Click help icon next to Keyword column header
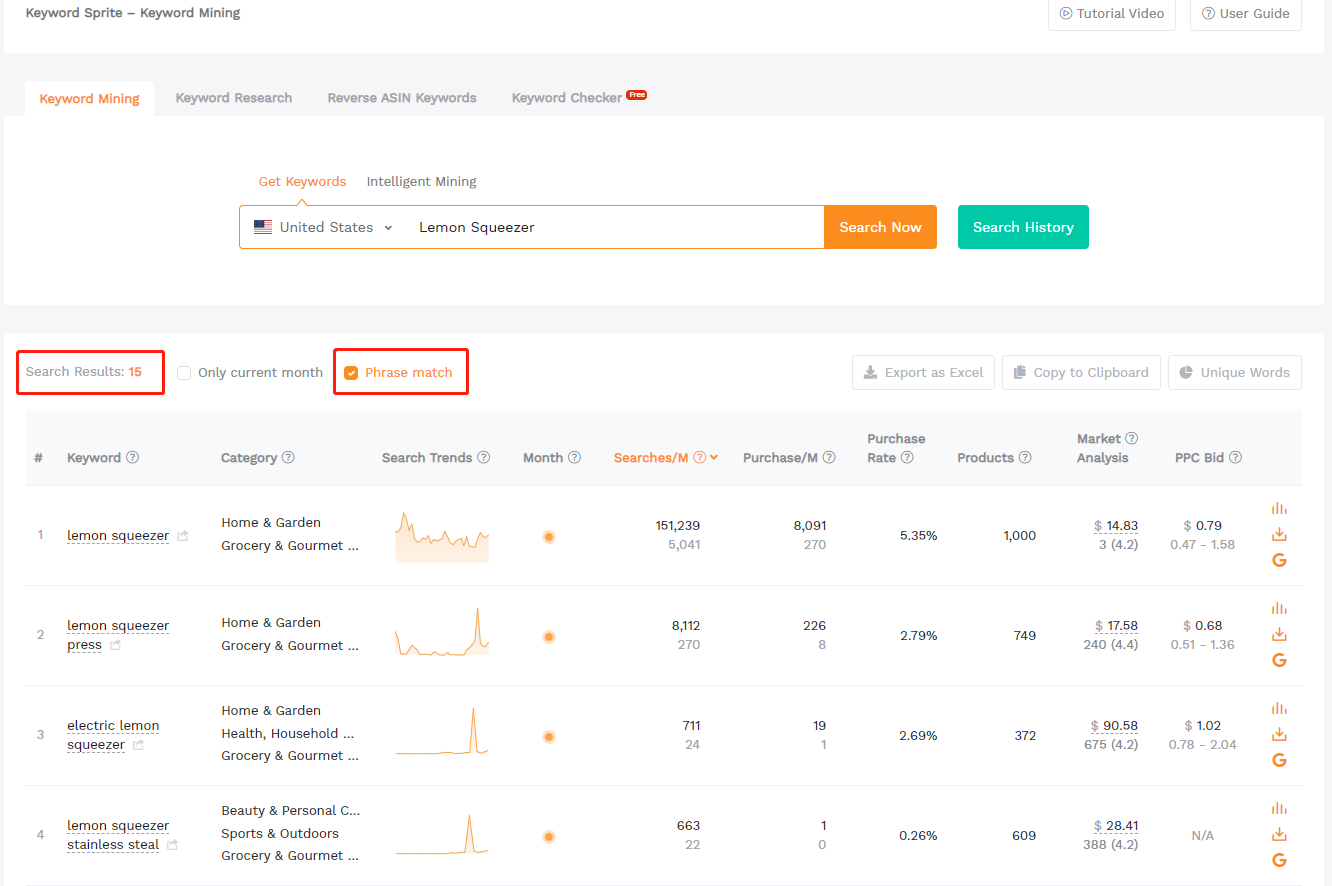Screen dimensions: 1332x886 point(132,458)
